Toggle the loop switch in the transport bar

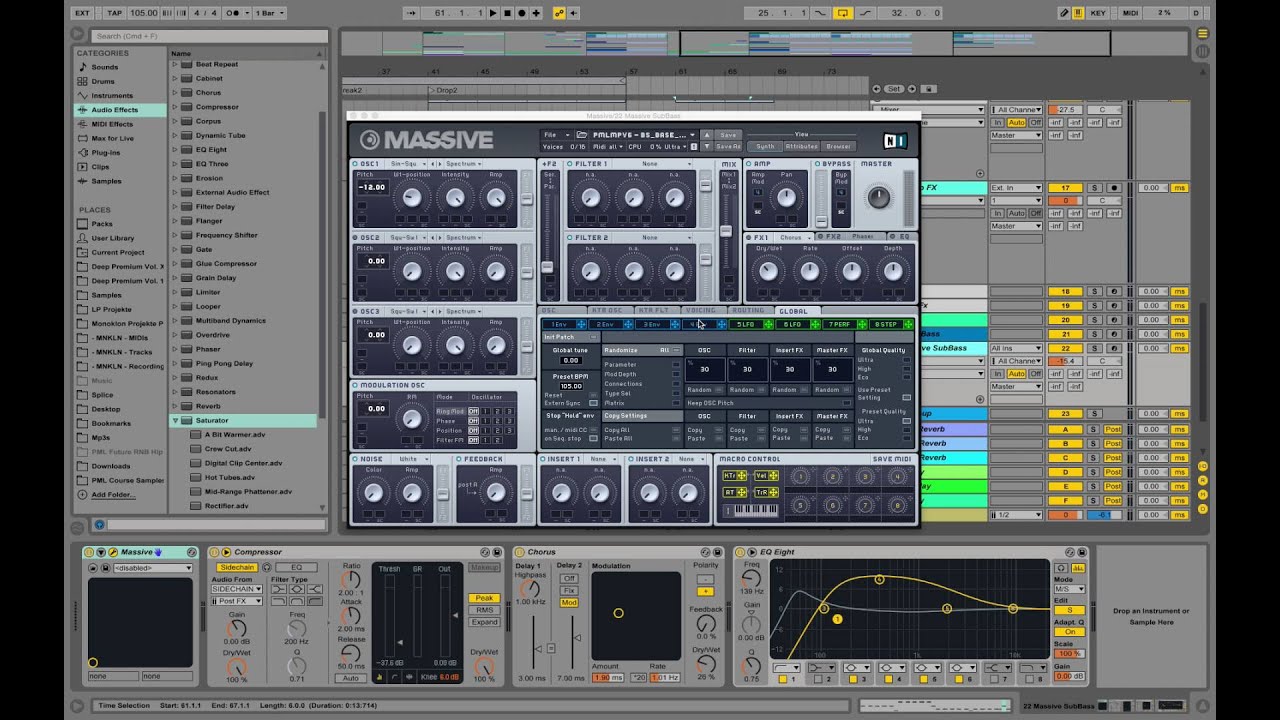(x=842, y=13)
